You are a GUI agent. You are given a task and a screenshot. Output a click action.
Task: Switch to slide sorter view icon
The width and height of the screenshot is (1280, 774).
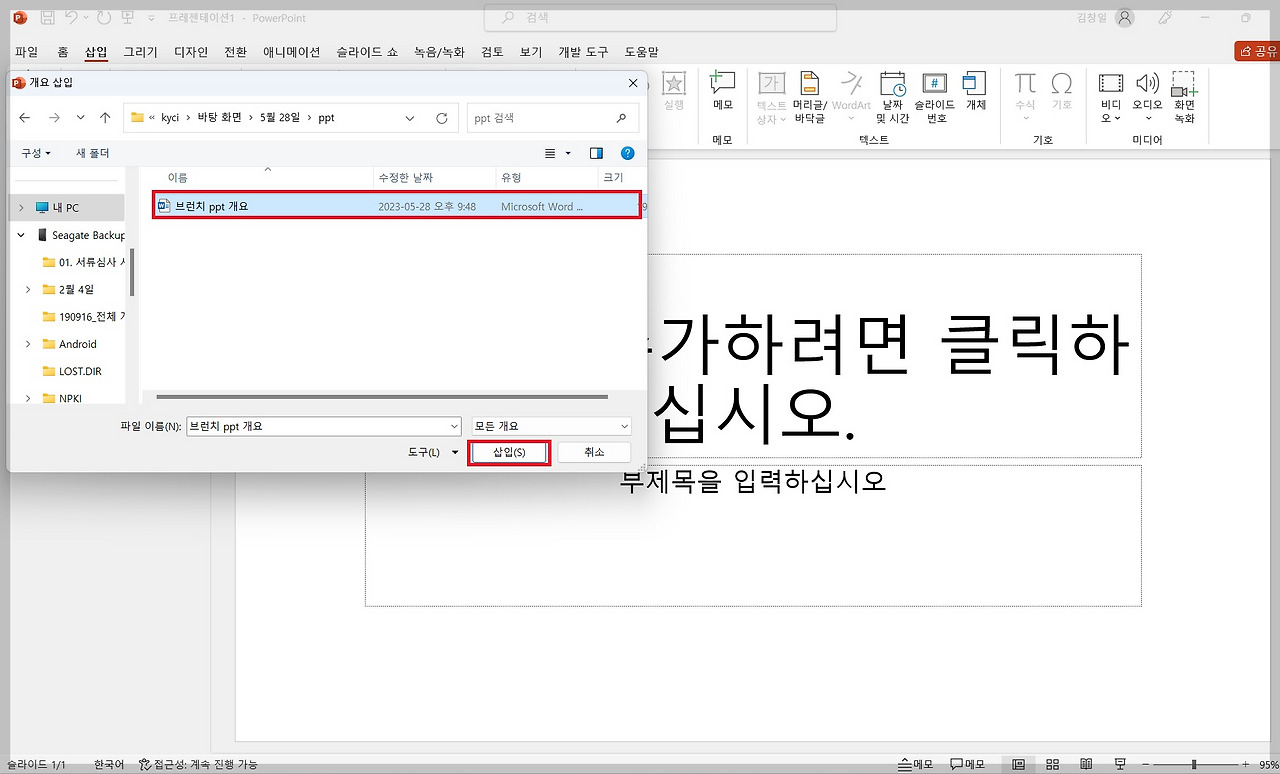[x=1052, y=764]
